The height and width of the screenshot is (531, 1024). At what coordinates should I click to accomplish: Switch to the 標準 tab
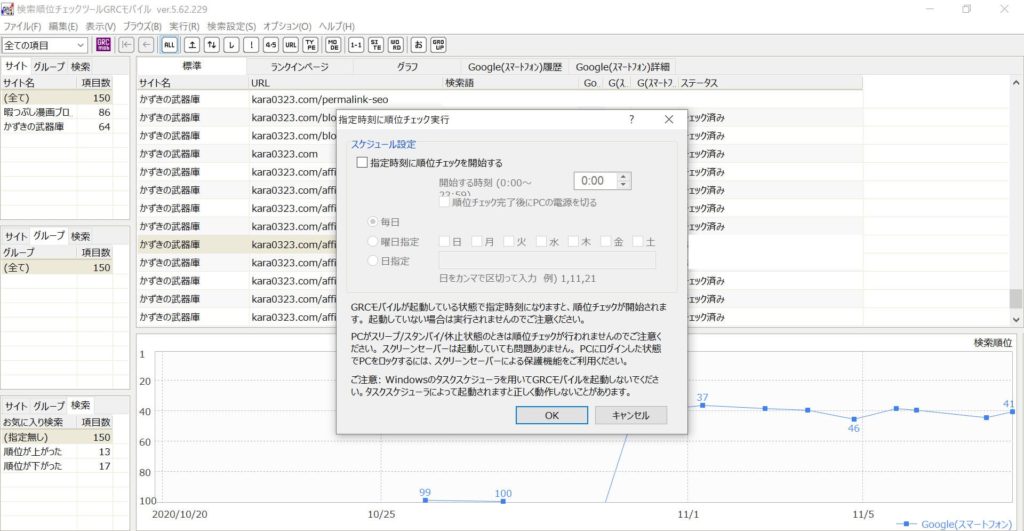coord(192,66)
